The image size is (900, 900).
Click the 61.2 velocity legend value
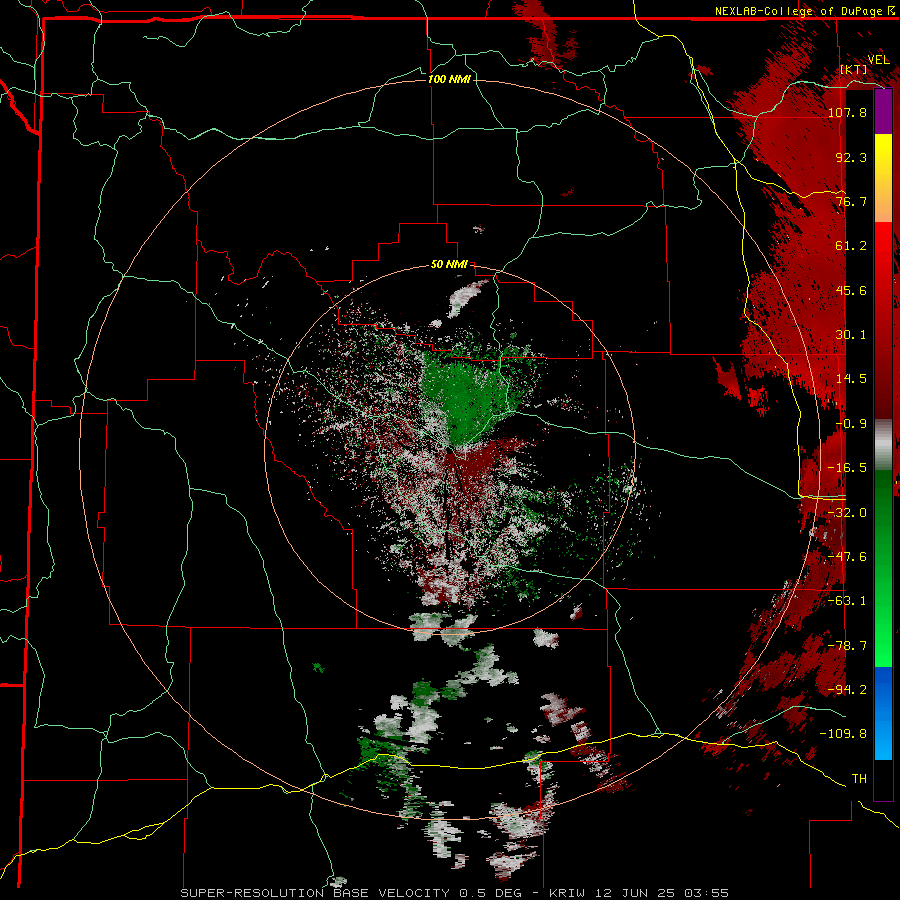point(851,246)
